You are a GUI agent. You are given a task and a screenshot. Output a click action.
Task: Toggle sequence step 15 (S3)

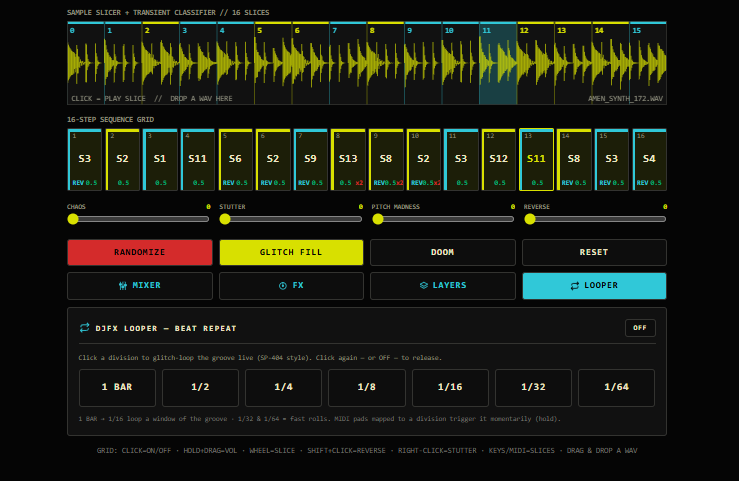[x=612, y=160]
